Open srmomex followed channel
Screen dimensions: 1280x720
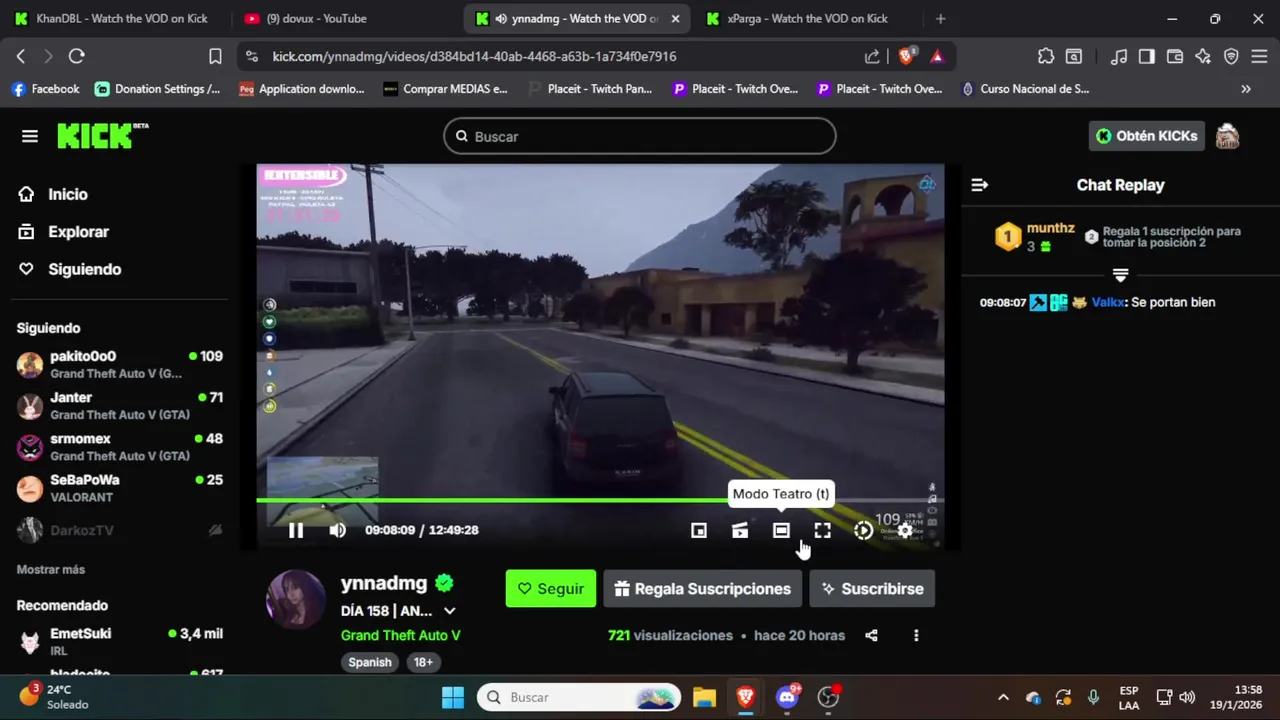tap(119, 447)
